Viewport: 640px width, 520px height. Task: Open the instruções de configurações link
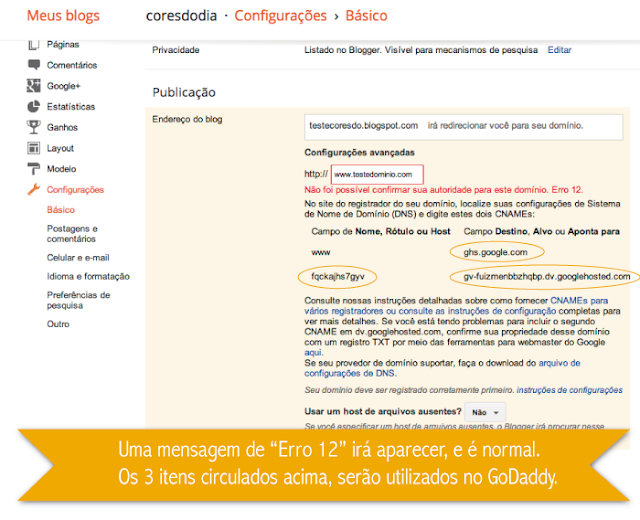pos(569,390)
